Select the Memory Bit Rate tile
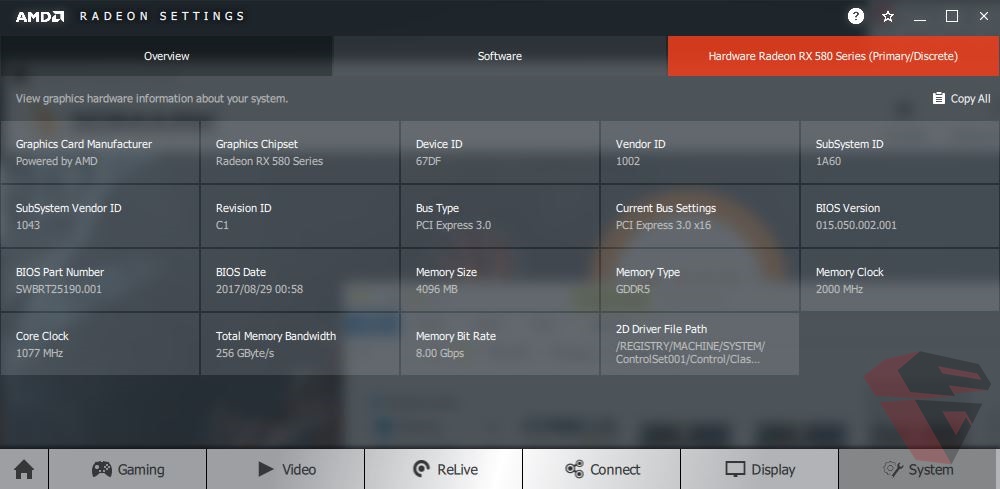1000x489 pixels. tap(500, 344)
